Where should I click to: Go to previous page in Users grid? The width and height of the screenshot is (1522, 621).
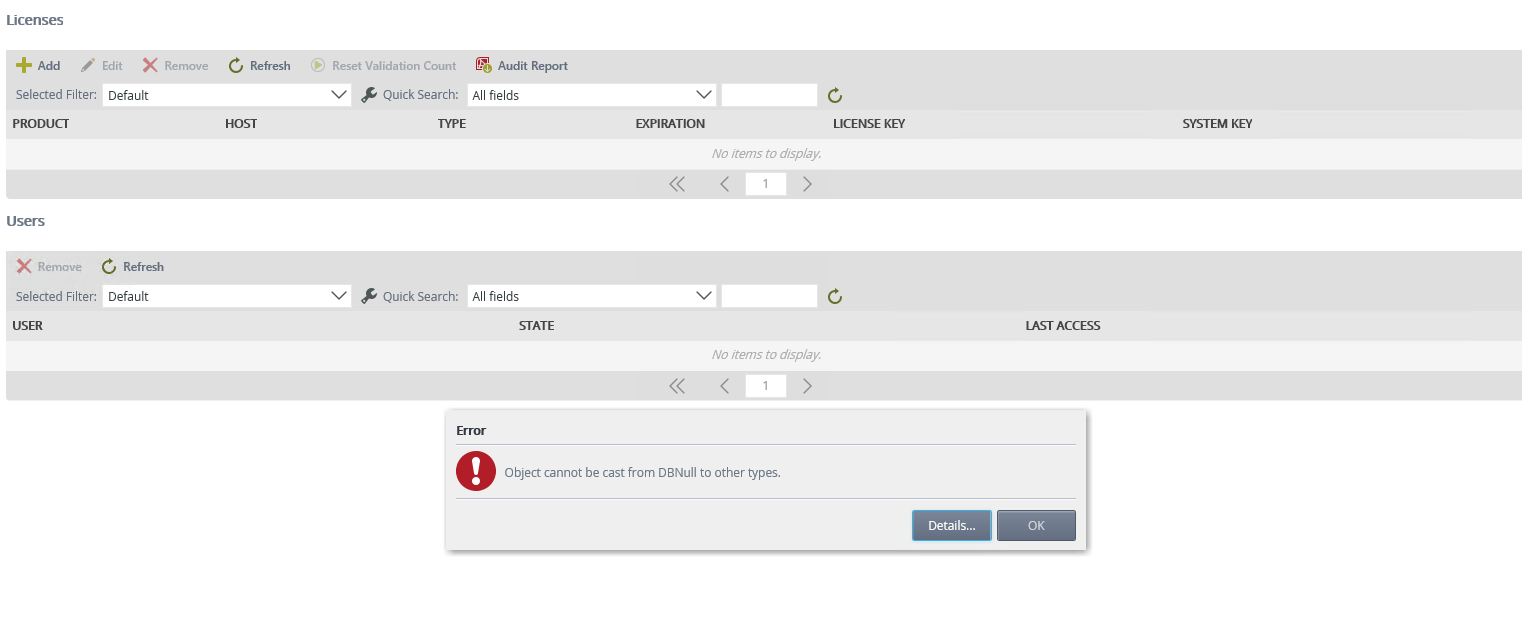coord(725,385)
